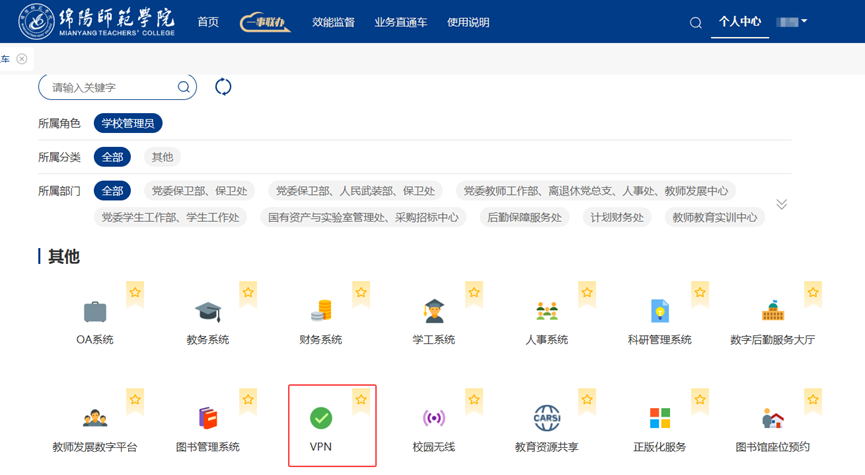Open 效能监督 menu item
Screen dimensions: 865x475
pyautogui.click(x=333, y=22)
